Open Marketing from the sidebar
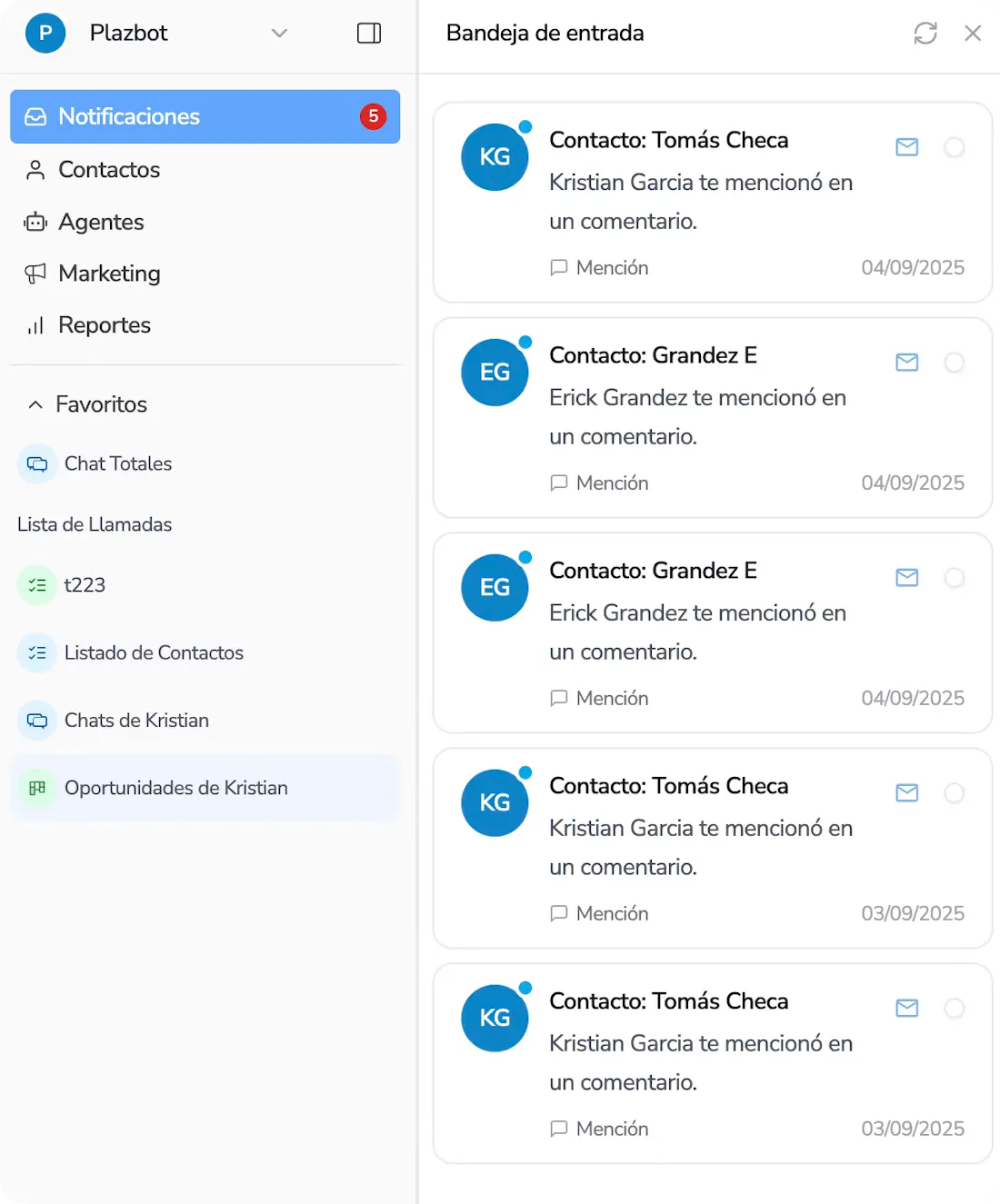1000x1204 pixels. tap(109, 274)
